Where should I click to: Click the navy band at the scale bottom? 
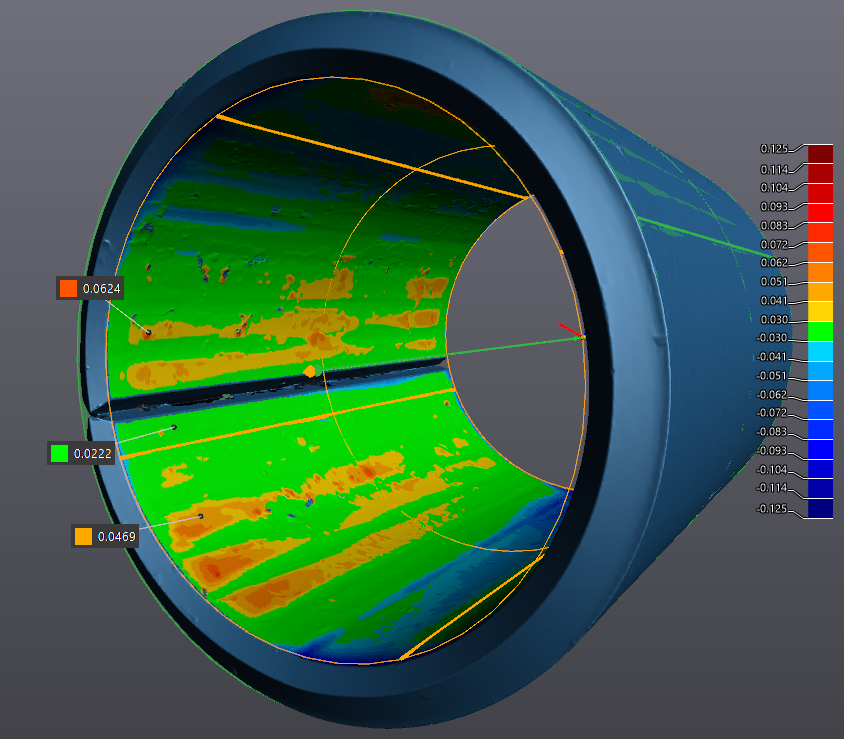[820, 509]
